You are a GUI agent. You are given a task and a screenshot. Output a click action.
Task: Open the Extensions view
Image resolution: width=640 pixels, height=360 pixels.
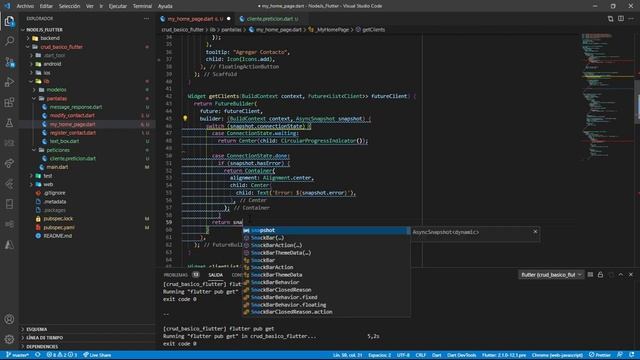tap(9, 102)
